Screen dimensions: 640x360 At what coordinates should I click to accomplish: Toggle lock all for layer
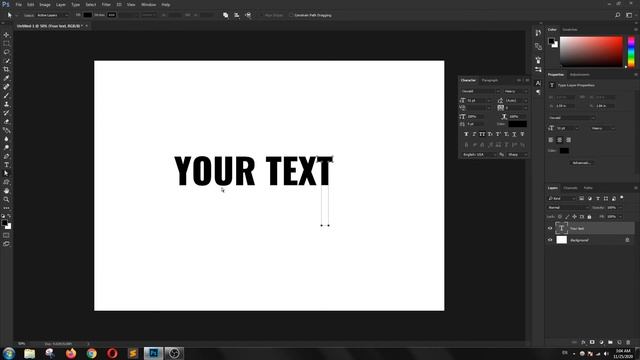coord(589,216)
